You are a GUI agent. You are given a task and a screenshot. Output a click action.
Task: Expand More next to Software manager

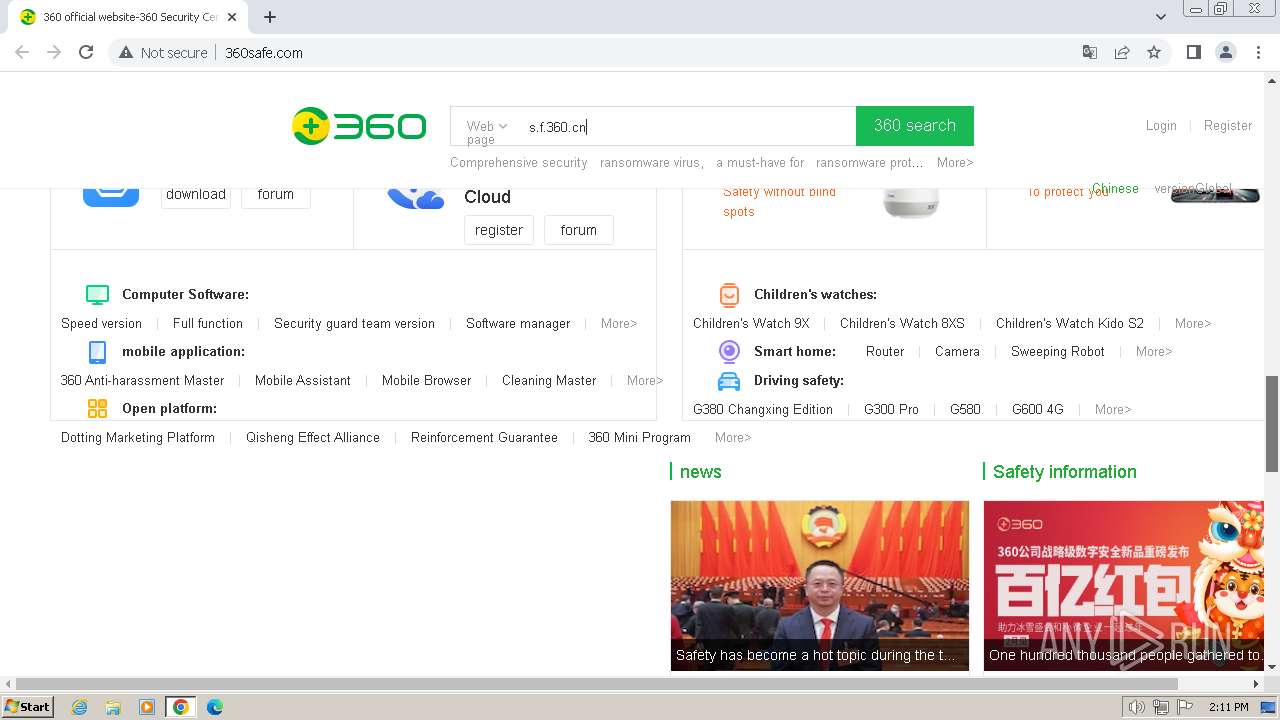tap(619, 323)
